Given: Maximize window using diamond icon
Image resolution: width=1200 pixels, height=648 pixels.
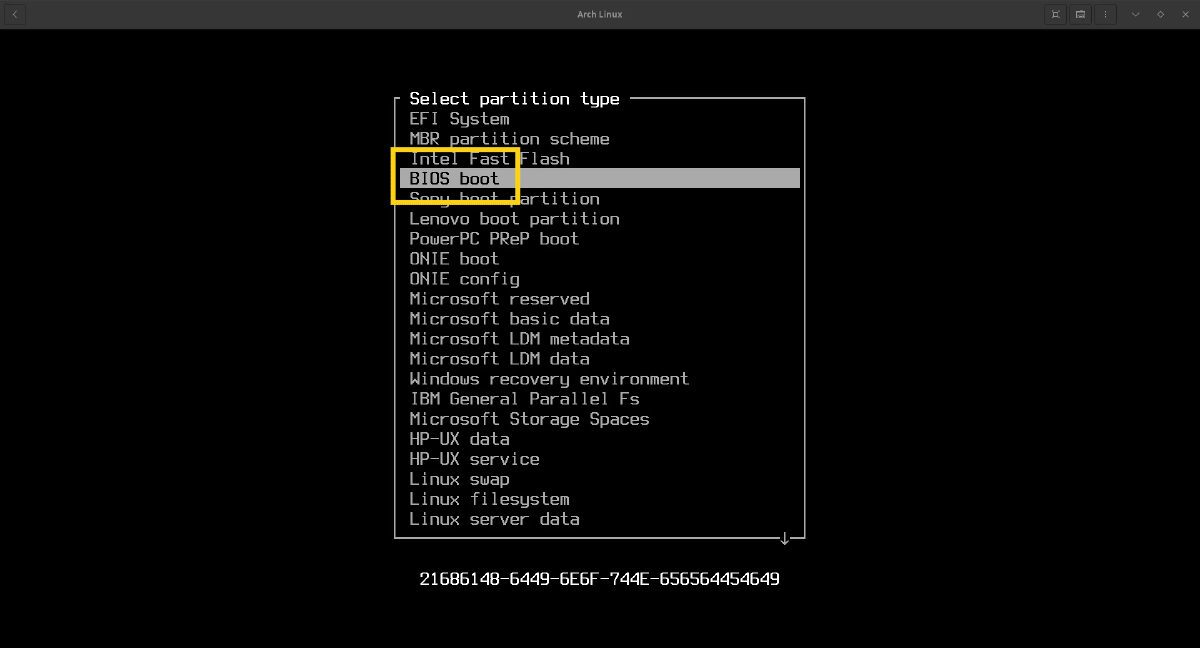Looking at the screenshot, I should [x=1160, y=14].
